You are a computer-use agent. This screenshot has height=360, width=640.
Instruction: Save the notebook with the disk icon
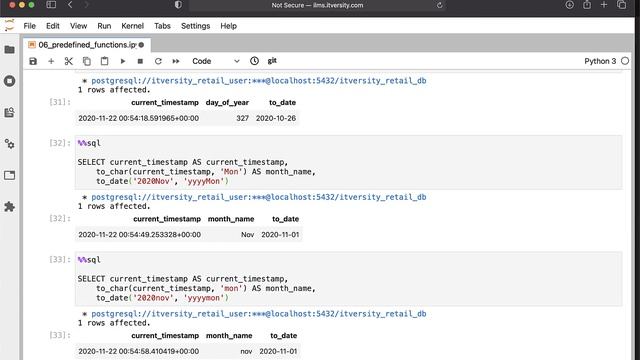coord(33,61)
